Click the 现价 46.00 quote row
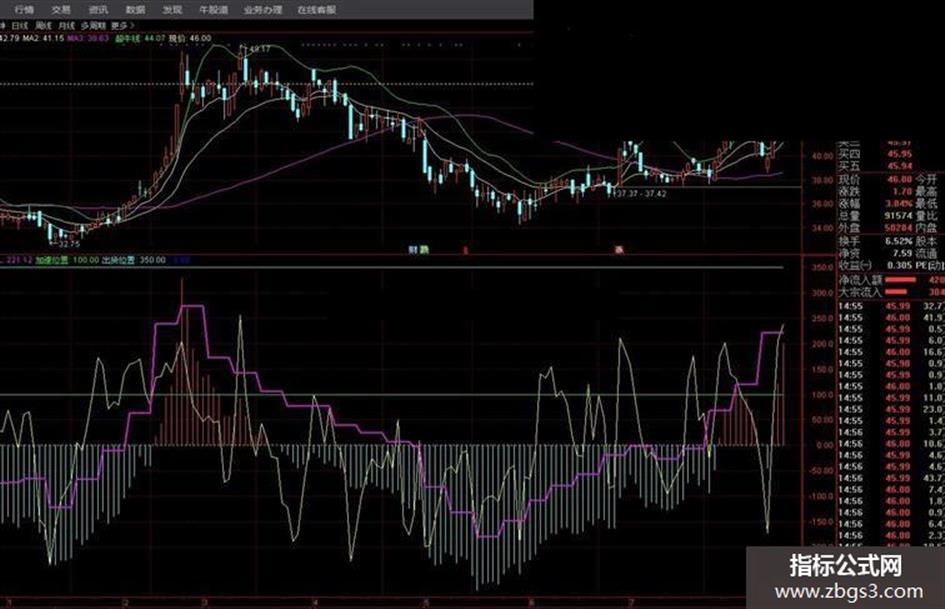Image resolution: width=945 pixels, height=609 pixels. click(x=875, y=179)
